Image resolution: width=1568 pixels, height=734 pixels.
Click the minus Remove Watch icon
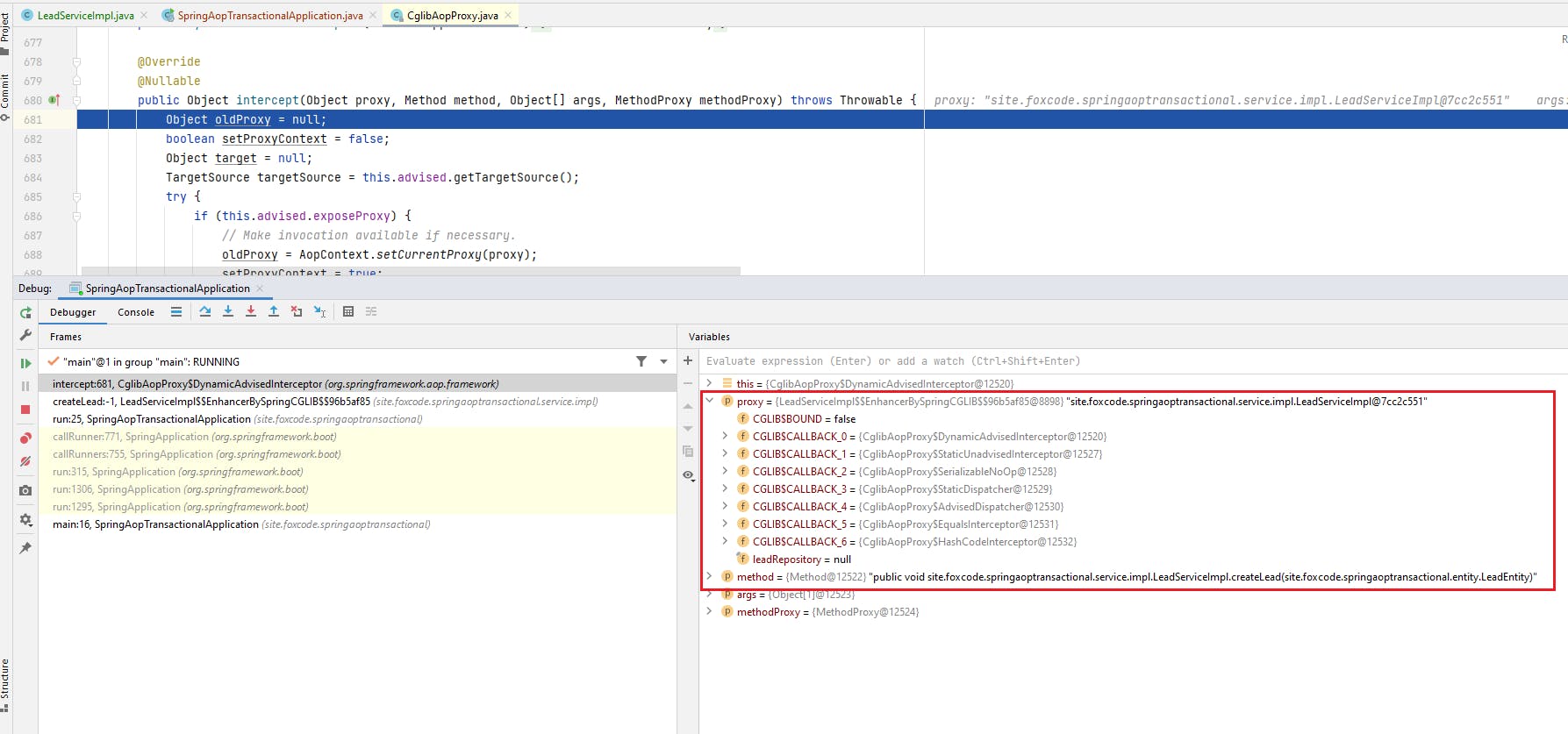(x=688, y=383)
